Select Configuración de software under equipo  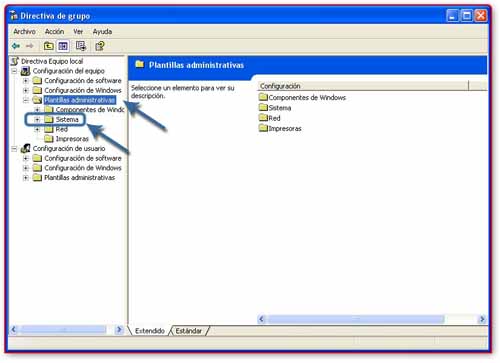click(x=83, y=81)
